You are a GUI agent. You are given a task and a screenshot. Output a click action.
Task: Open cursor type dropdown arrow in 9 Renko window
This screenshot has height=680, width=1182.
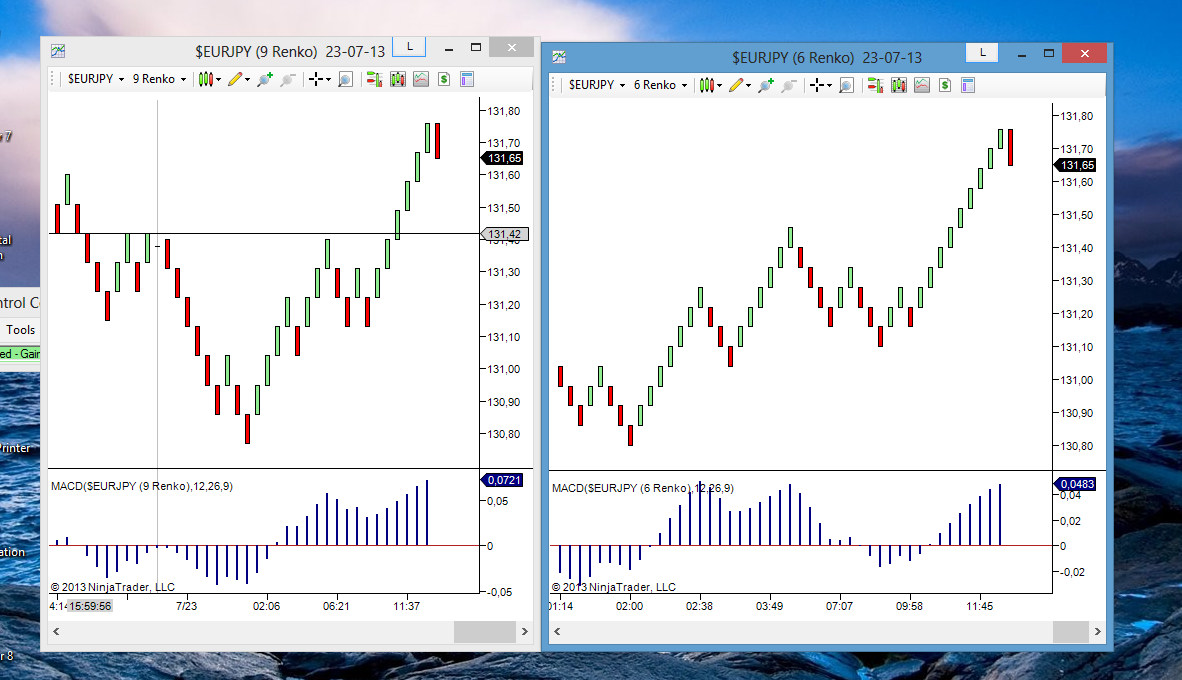pyautogui.click(x=328, y=79)
